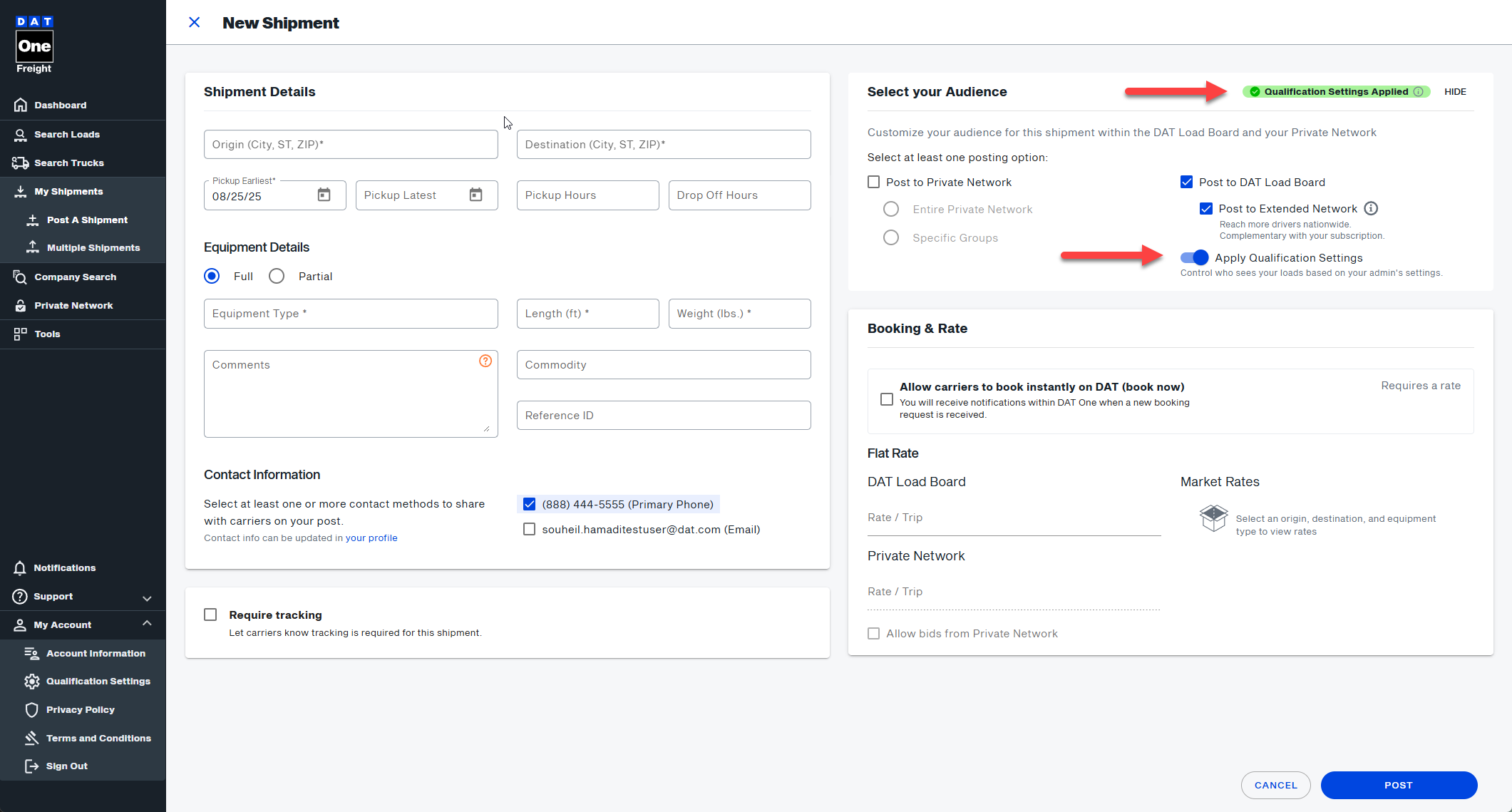This screenshot has width=1512, height=812.
Task: Click the DAT Load Board Rate / Trip field
Action: [x=1014, y=518]
